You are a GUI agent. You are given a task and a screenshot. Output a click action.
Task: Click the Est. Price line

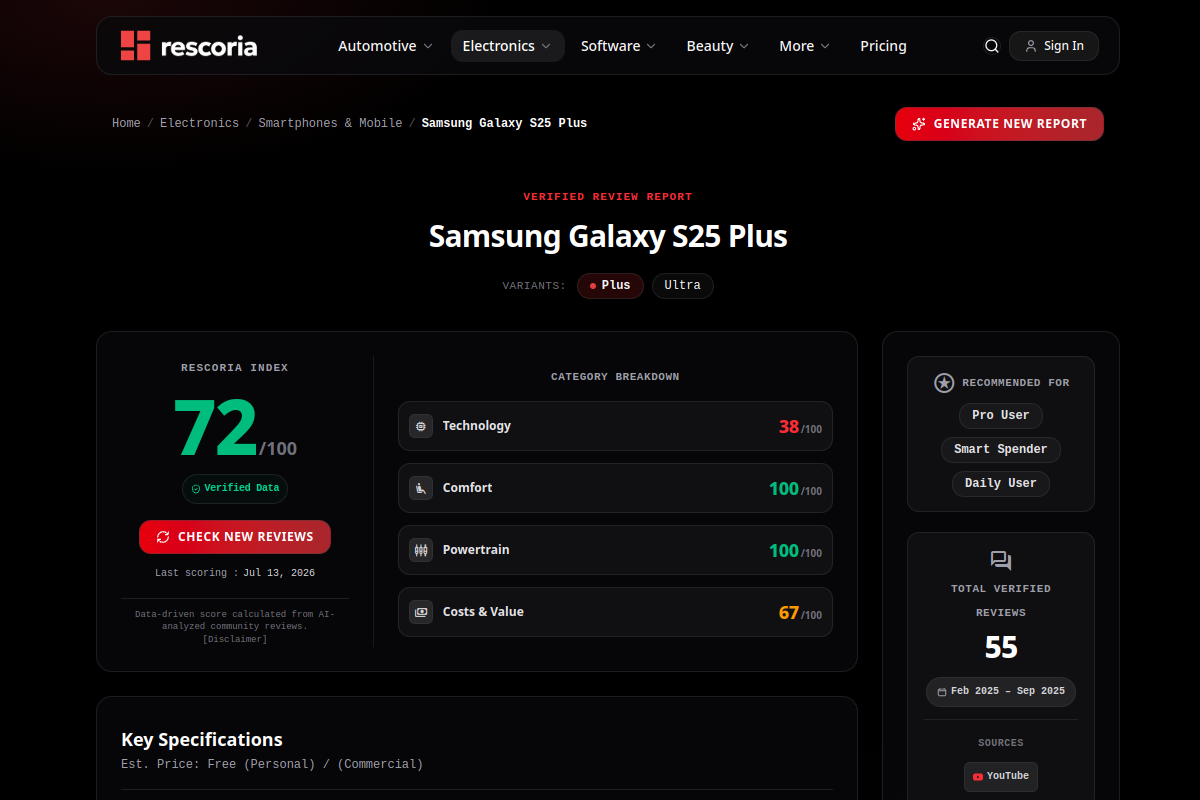pyautogui.click(x=272, y=764)
